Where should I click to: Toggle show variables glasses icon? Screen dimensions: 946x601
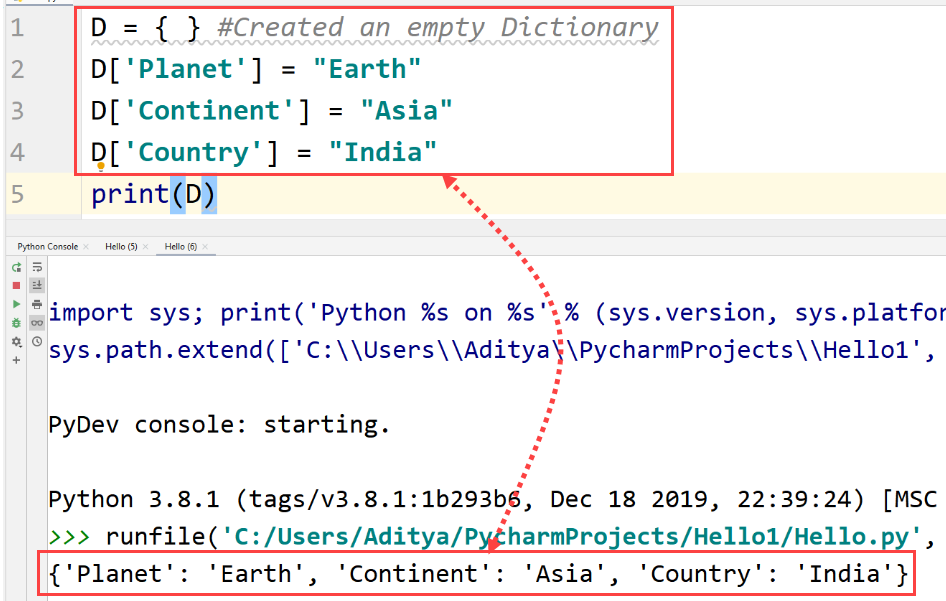(37, 323)
